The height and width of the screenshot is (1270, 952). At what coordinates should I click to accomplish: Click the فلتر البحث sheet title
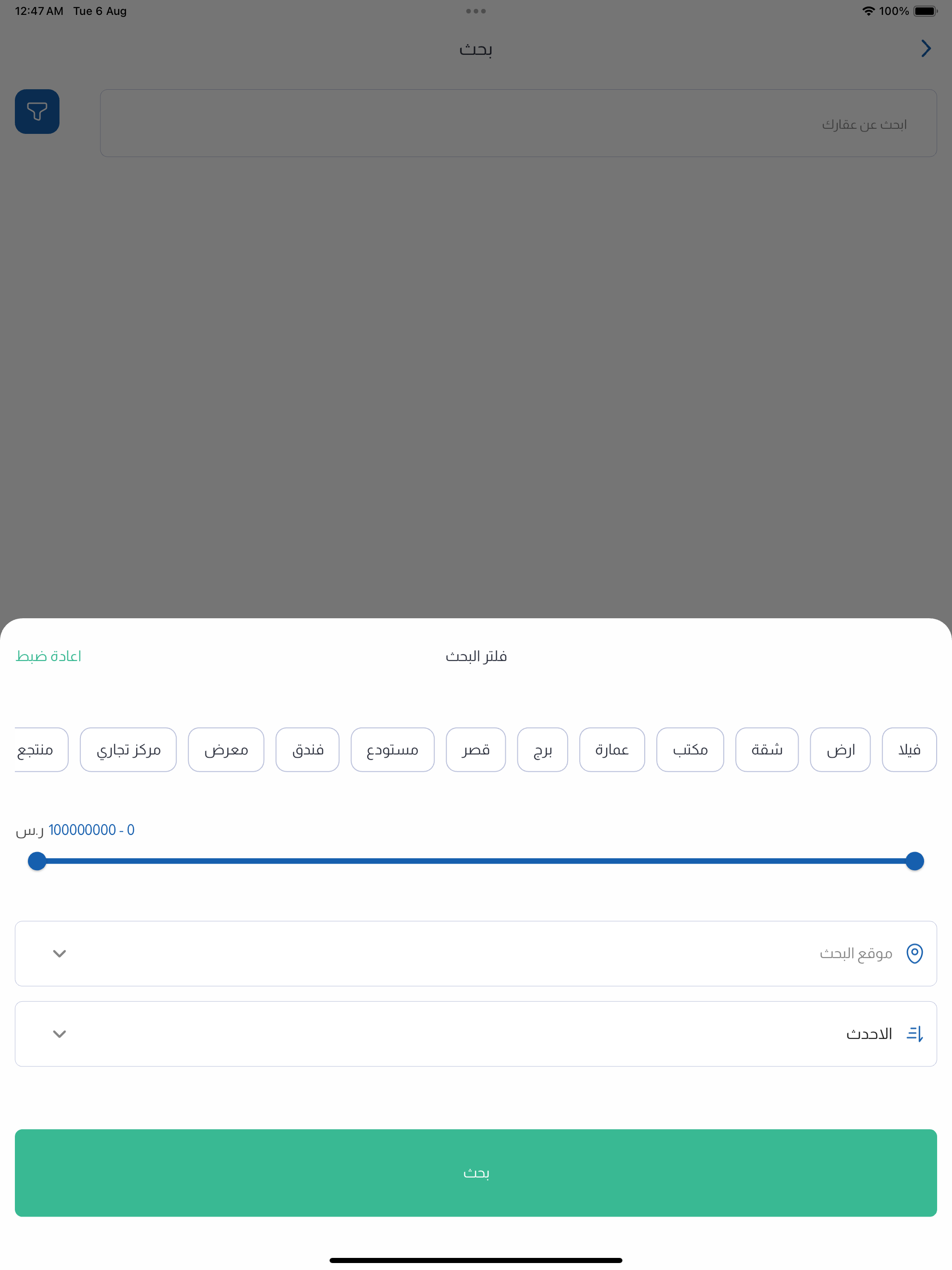pos(476,656)
